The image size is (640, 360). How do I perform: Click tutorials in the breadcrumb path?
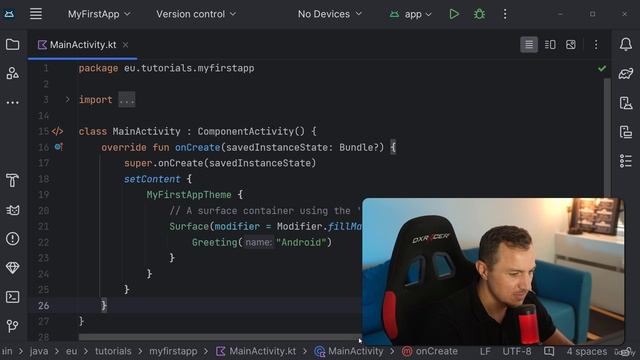(113, 351)
